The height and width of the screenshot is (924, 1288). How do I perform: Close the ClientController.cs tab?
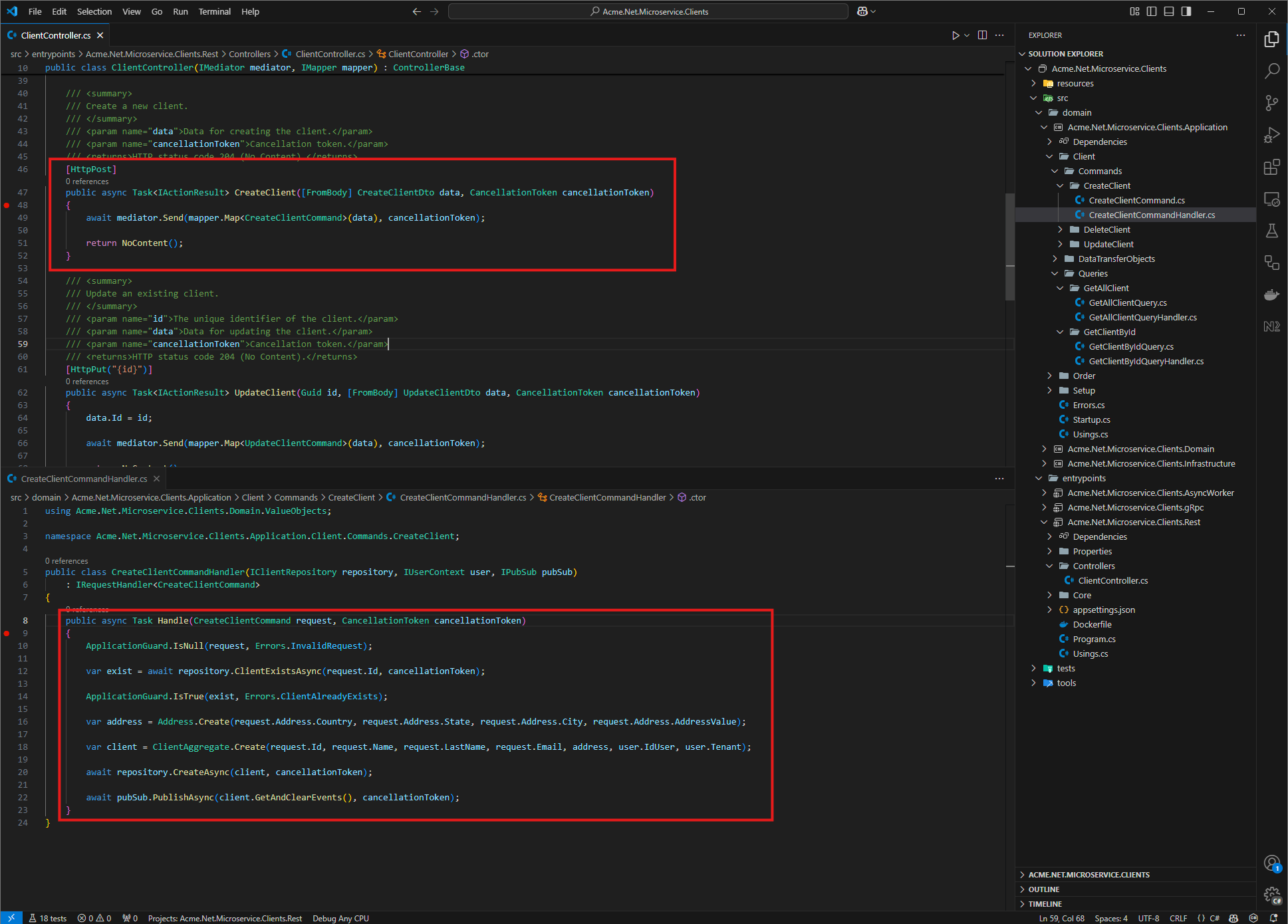100,35
